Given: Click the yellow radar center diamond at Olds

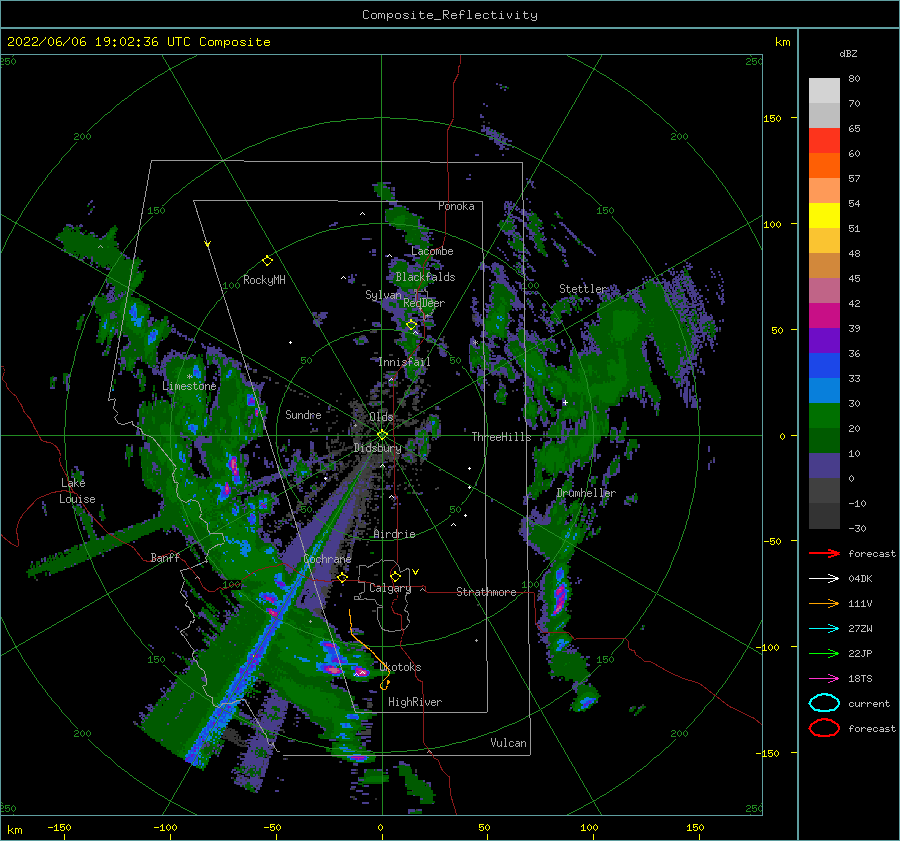Looking at the screenshot, I should [382, 435].
